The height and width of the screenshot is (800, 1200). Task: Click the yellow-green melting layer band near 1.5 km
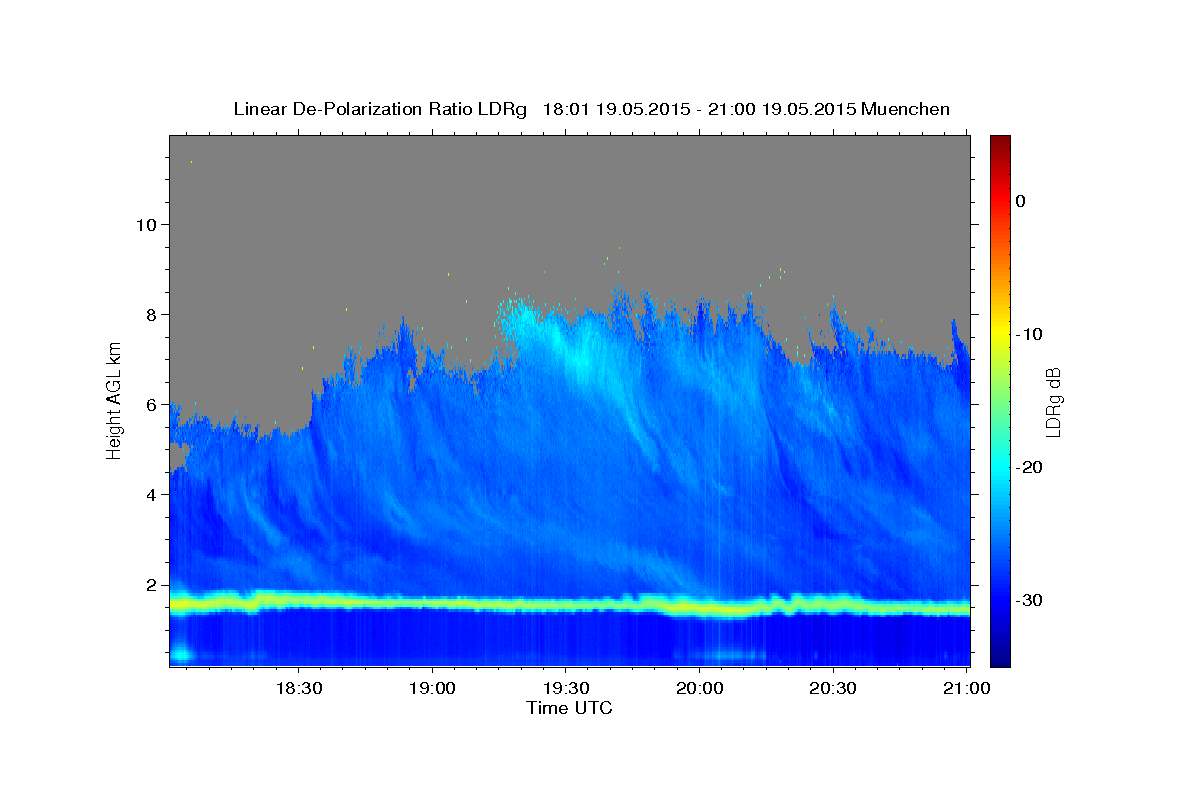pos(570,604)
